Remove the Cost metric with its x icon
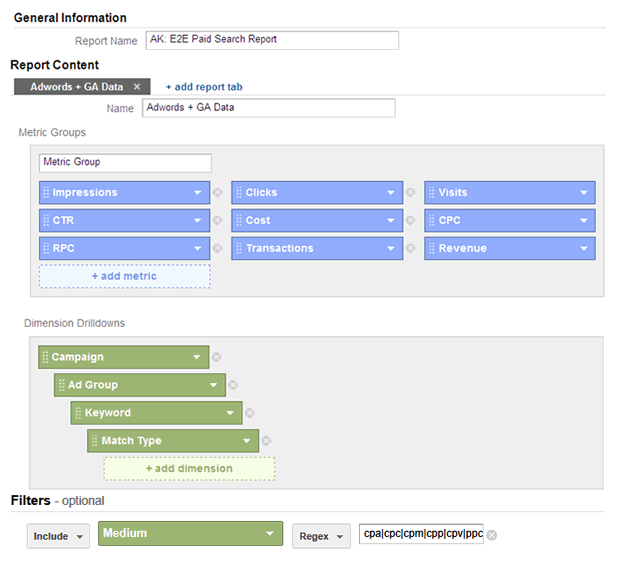Screen dimensions: 620x562 [x=410, y=220]
